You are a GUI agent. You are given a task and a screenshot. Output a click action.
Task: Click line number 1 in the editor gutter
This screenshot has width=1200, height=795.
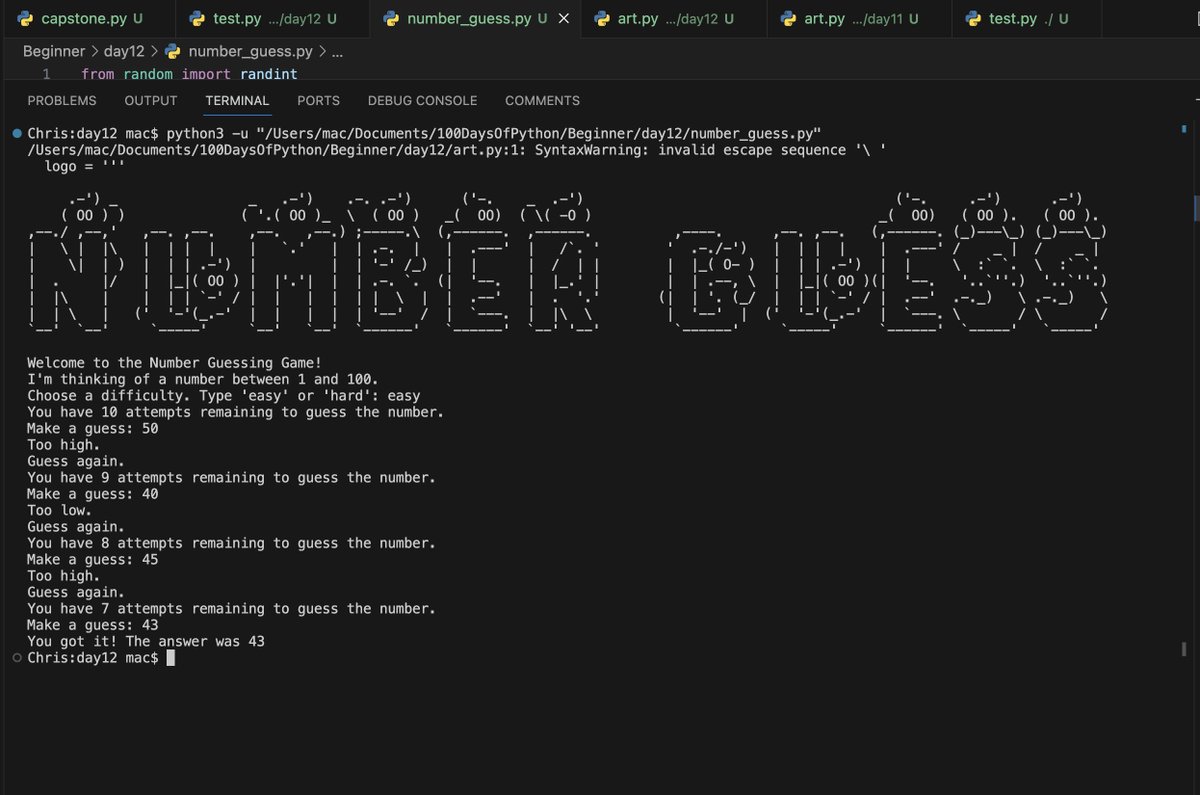pyautogui.click(x=46, y=74)
